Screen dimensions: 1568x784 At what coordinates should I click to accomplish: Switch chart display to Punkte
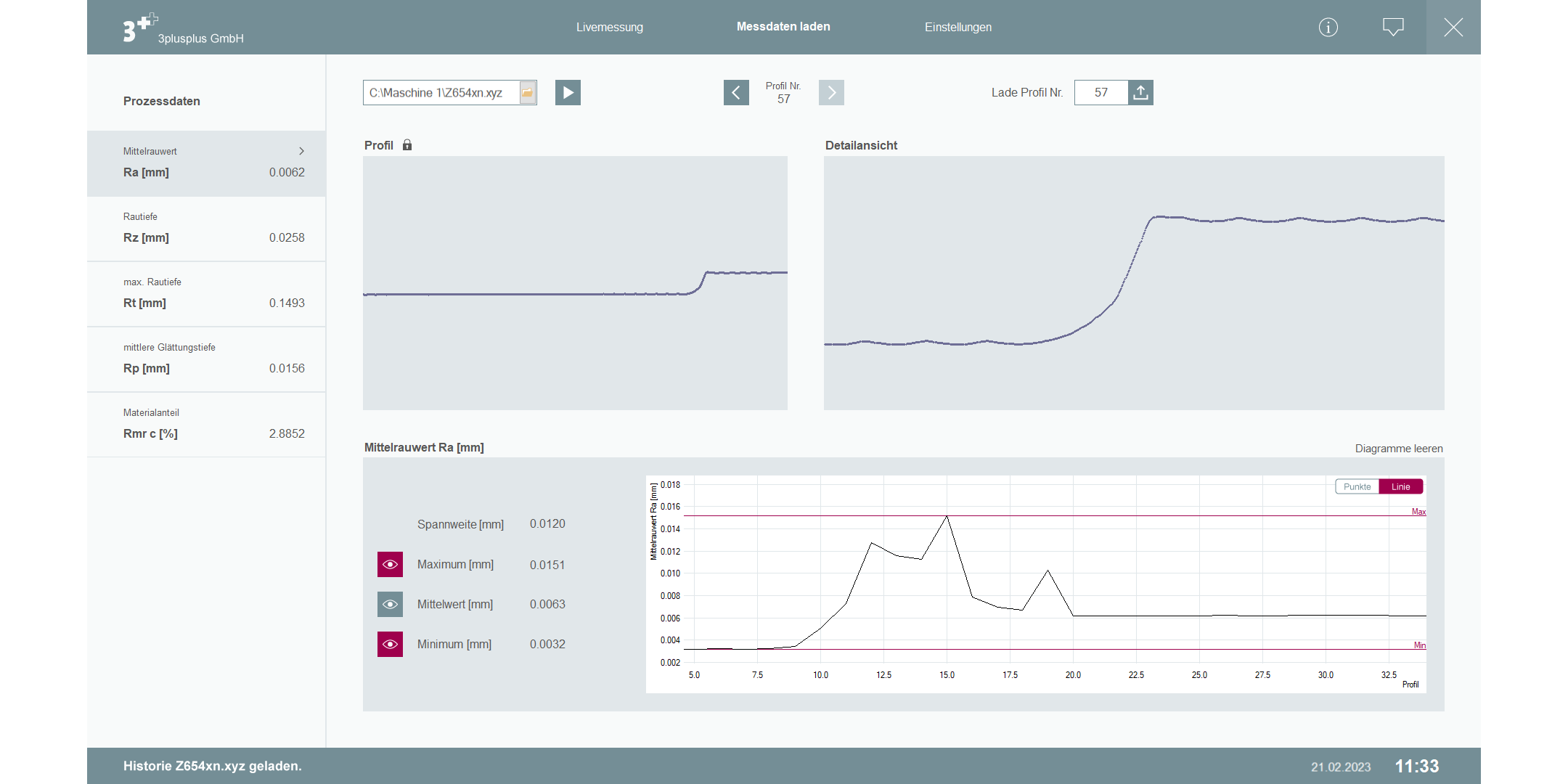point(1357,487)
